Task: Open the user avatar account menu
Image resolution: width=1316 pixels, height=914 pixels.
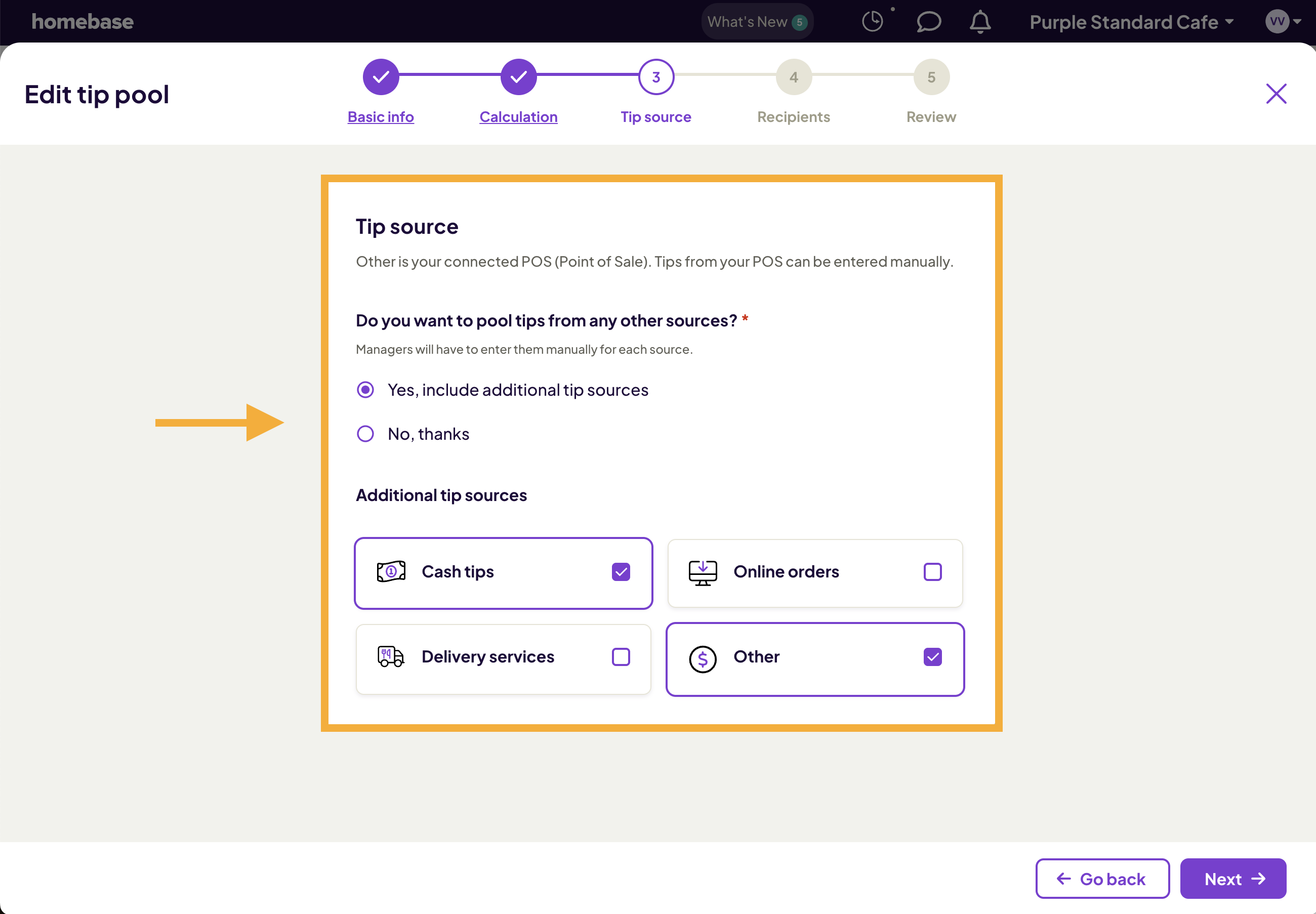Action: click(1278, 22)
